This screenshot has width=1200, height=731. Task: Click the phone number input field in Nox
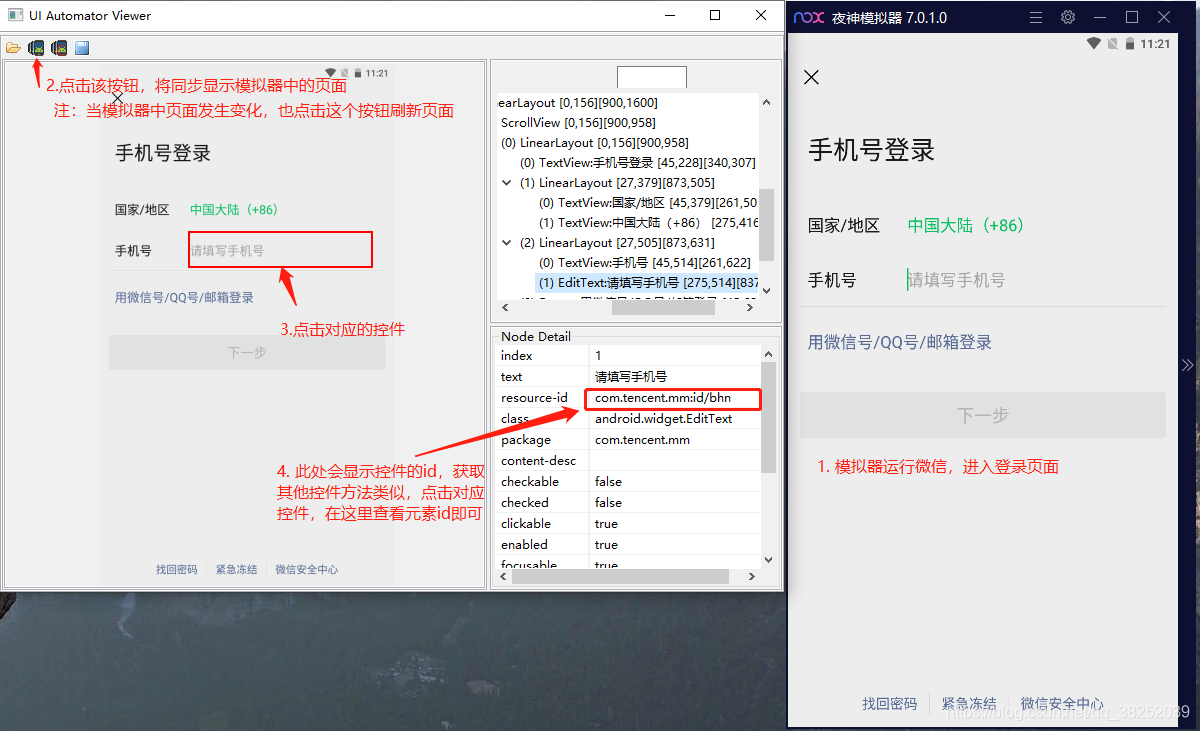(1035, 280)
